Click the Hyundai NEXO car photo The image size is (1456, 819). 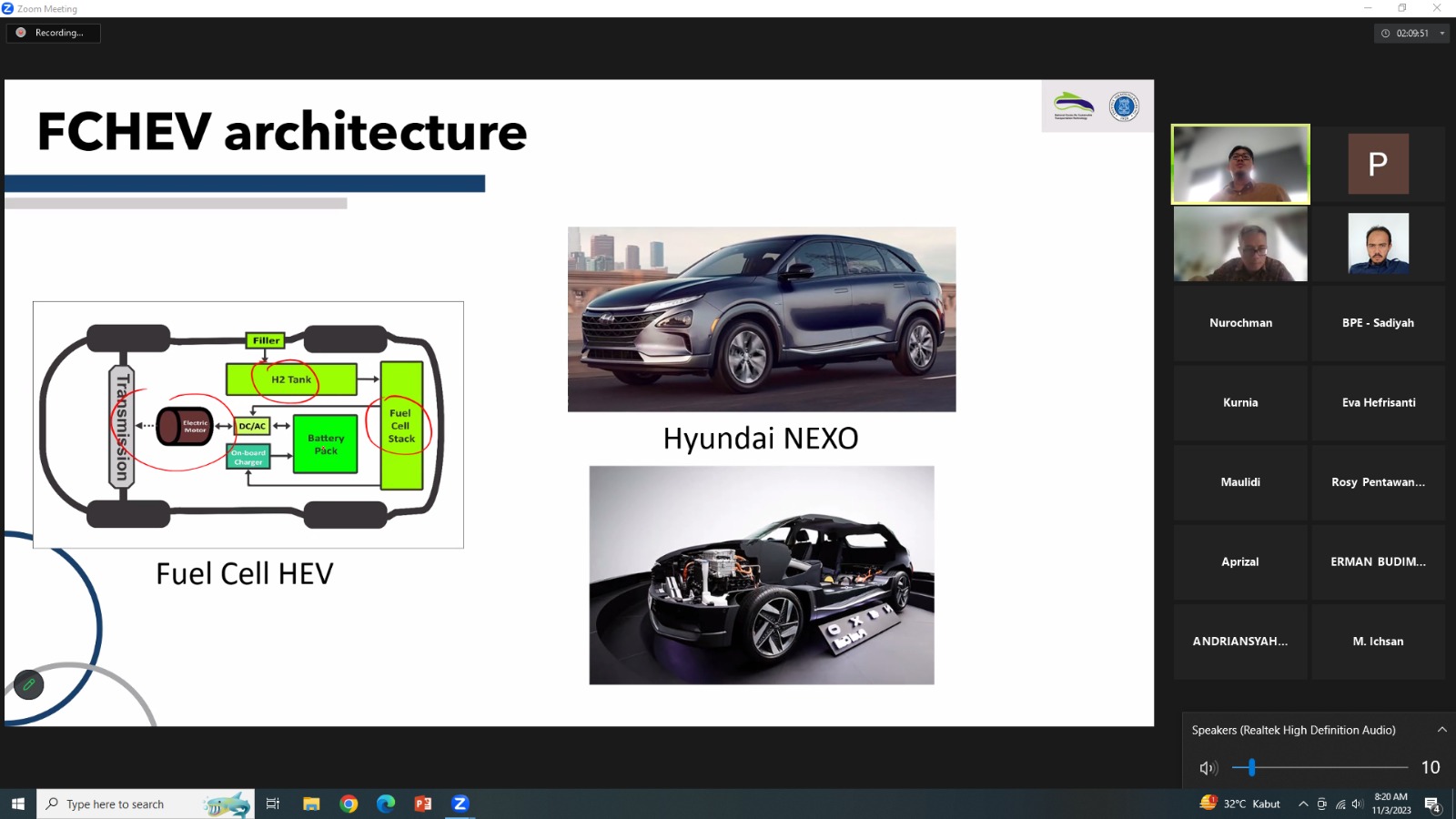pos(762,319)
